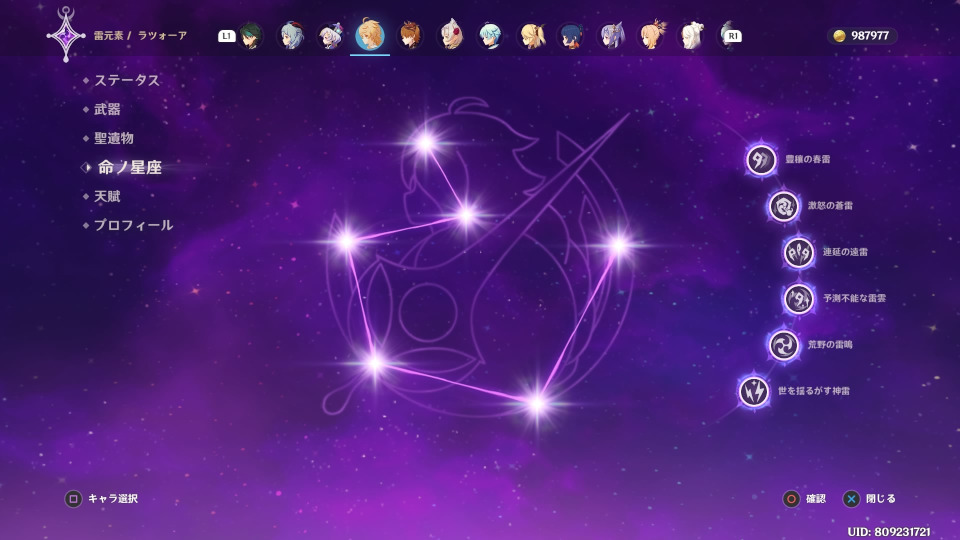The height and width of the screenshot is (540, 960).
Task: Open the 世を揺るがす神雷 lightning icon
Action: click(x=754, y=391)
